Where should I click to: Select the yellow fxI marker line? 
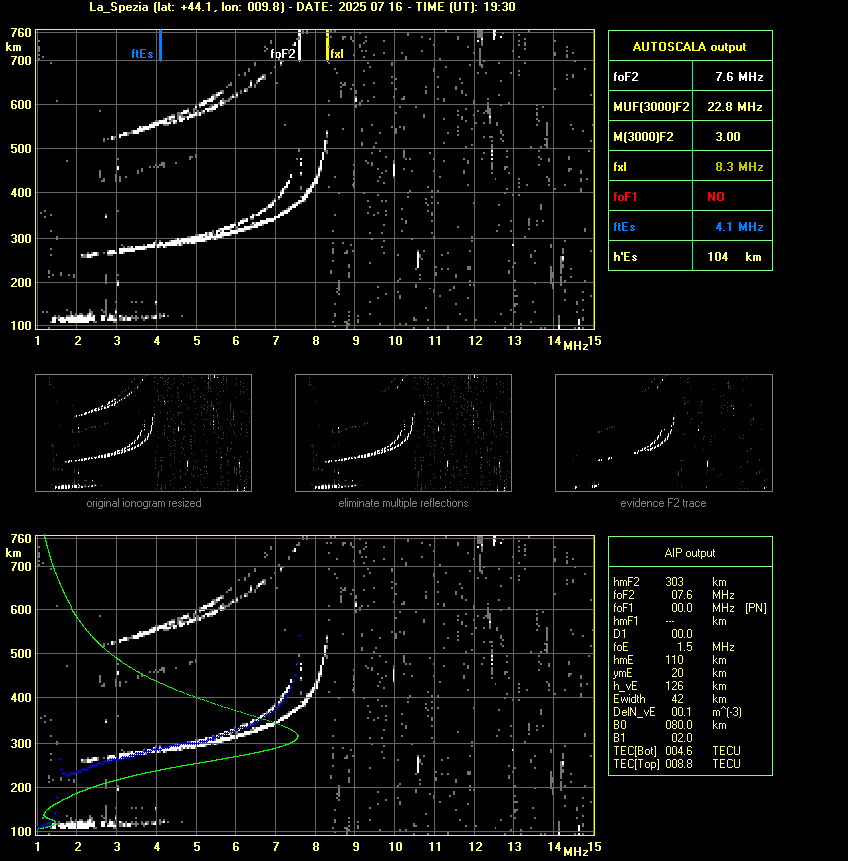click(327, 45)
